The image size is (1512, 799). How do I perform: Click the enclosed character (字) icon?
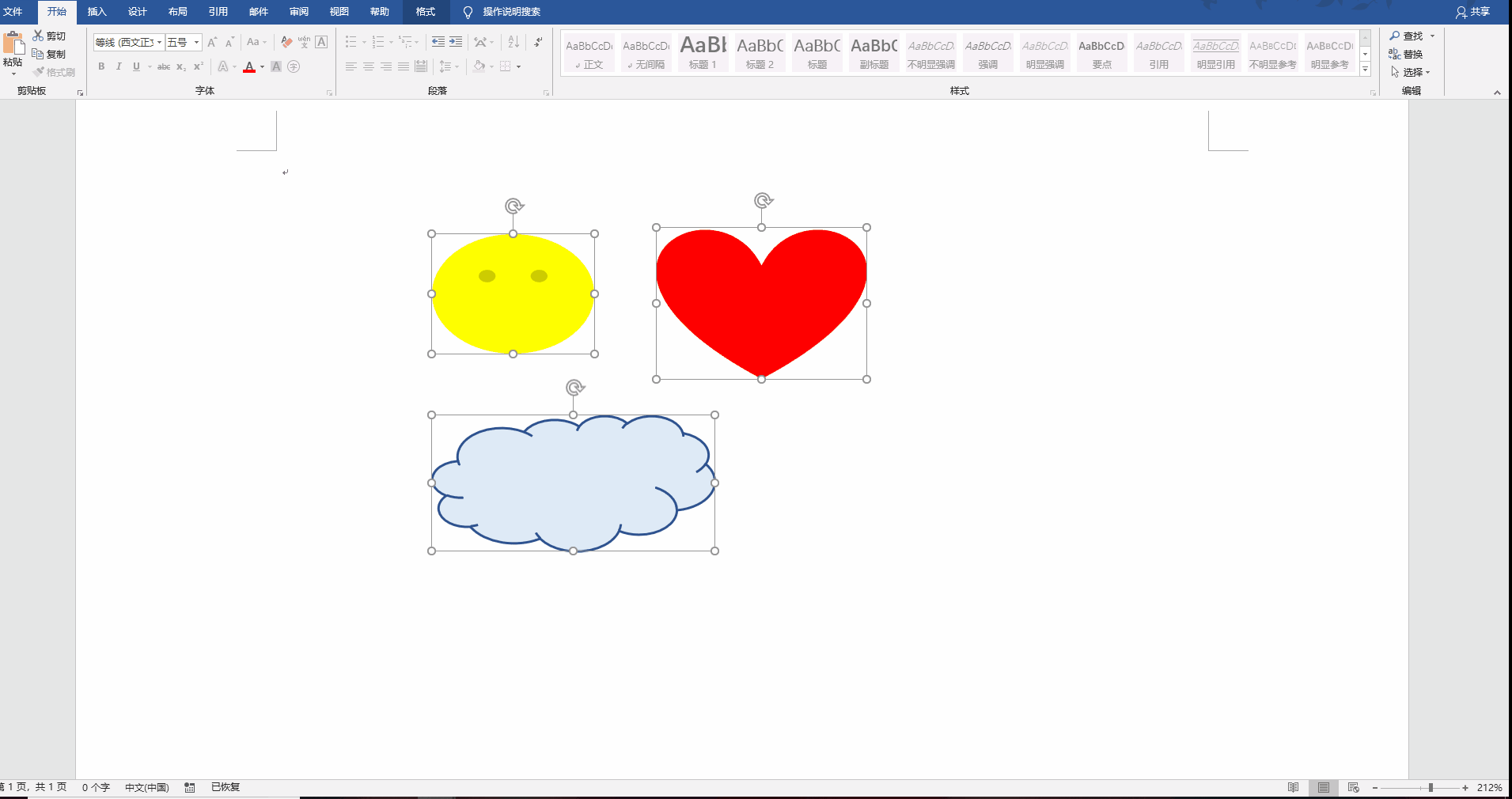click(x=294, y=66)
